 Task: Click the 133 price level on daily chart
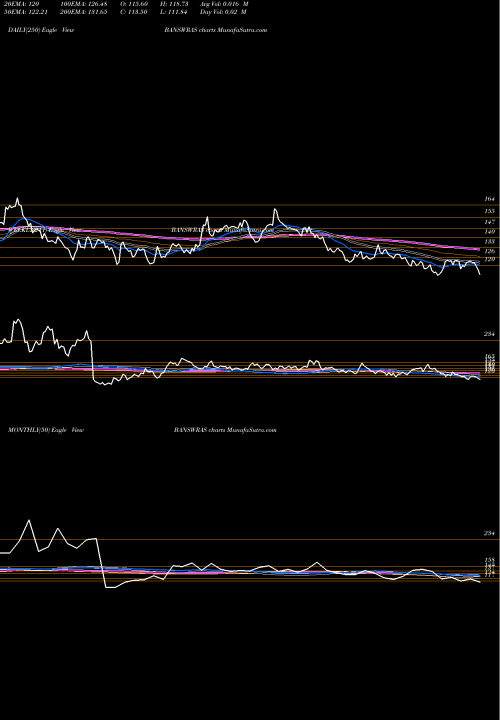point(489,241)
